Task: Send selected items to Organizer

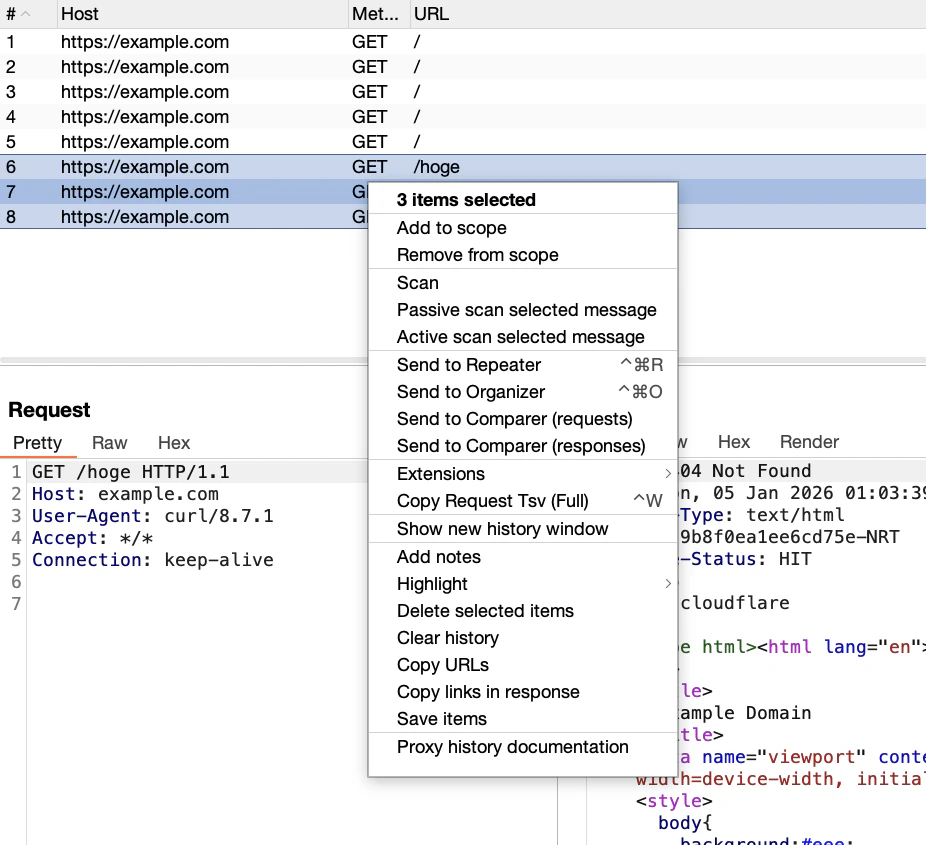Action: [x=523, y=392]
